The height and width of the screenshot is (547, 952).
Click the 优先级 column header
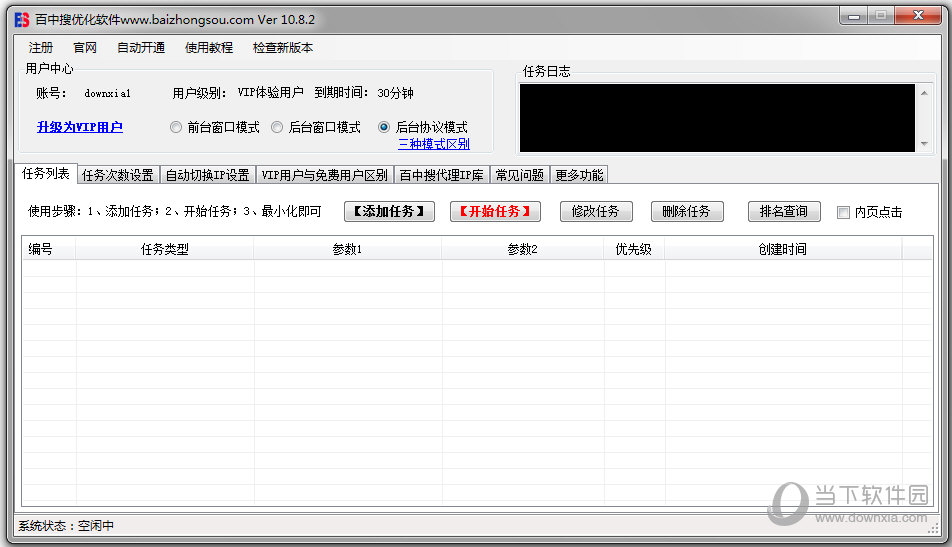pyautogui.click(x=634, y=249)
